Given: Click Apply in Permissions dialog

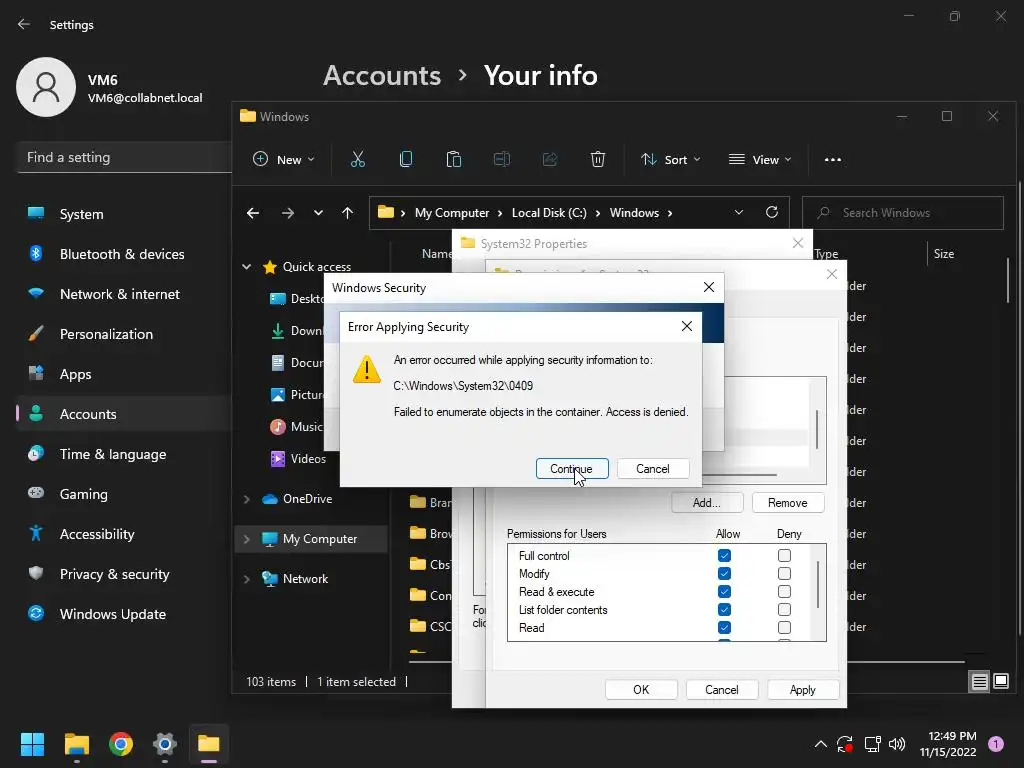Looking at the screenshot, I should coord(803,690).
